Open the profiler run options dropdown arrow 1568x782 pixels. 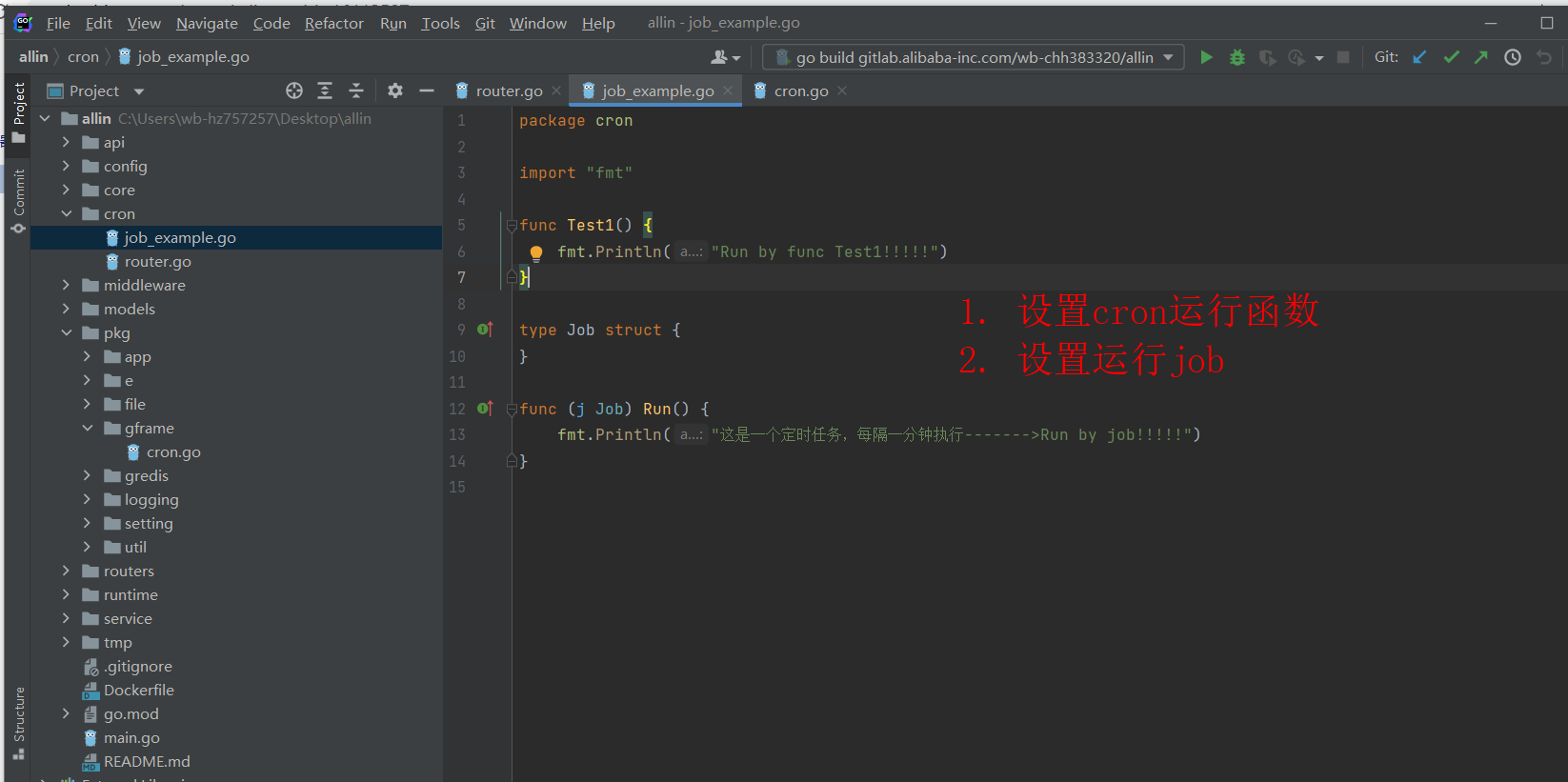1319,58
